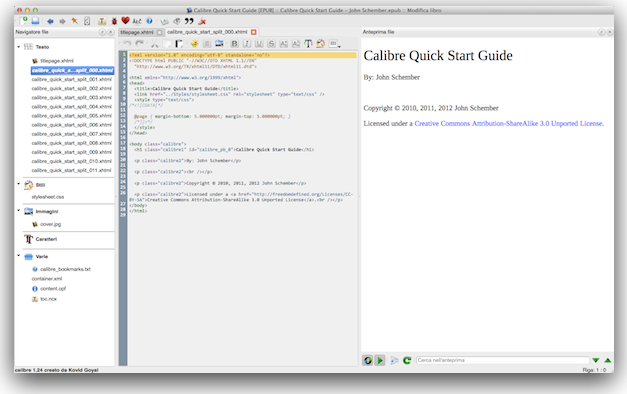Float the Anteprima file panel button
The width and height of the screenshot is (627, 394).
click(601, 32)
